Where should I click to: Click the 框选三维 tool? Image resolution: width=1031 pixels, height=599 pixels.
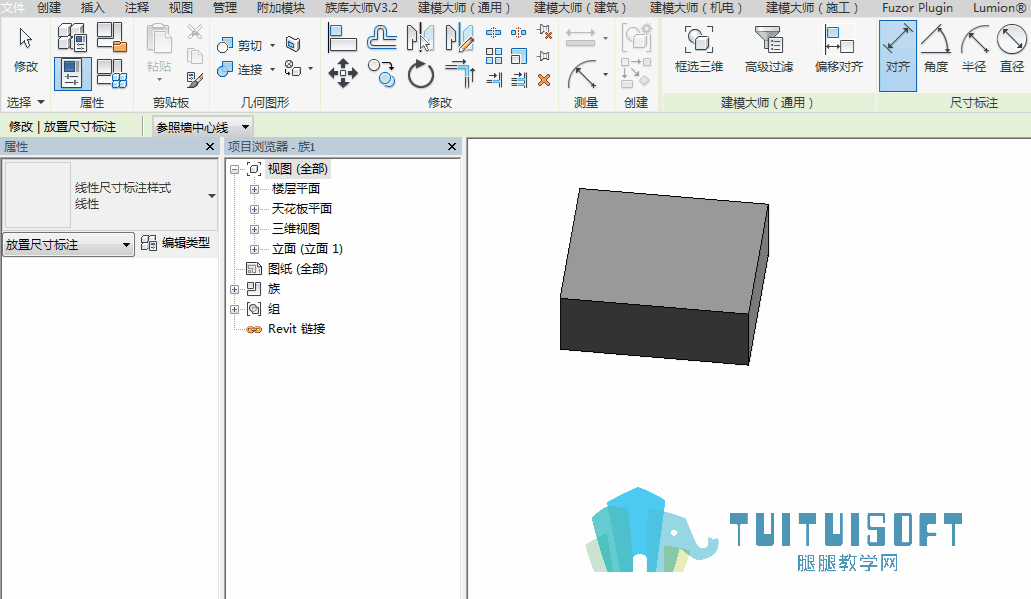click(698, 49)
